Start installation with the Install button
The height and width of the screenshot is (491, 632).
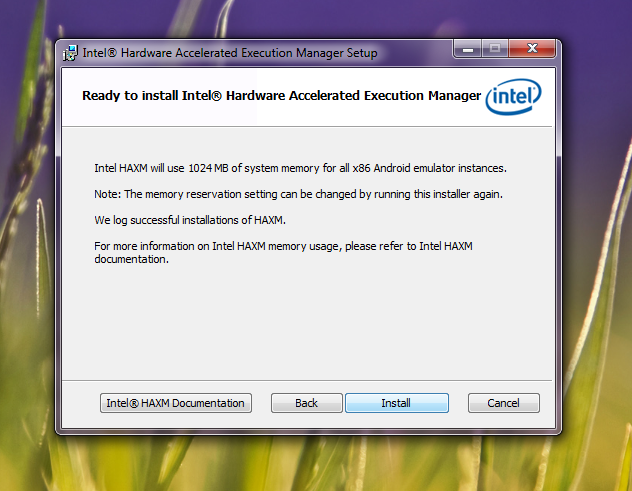(396, 403)
